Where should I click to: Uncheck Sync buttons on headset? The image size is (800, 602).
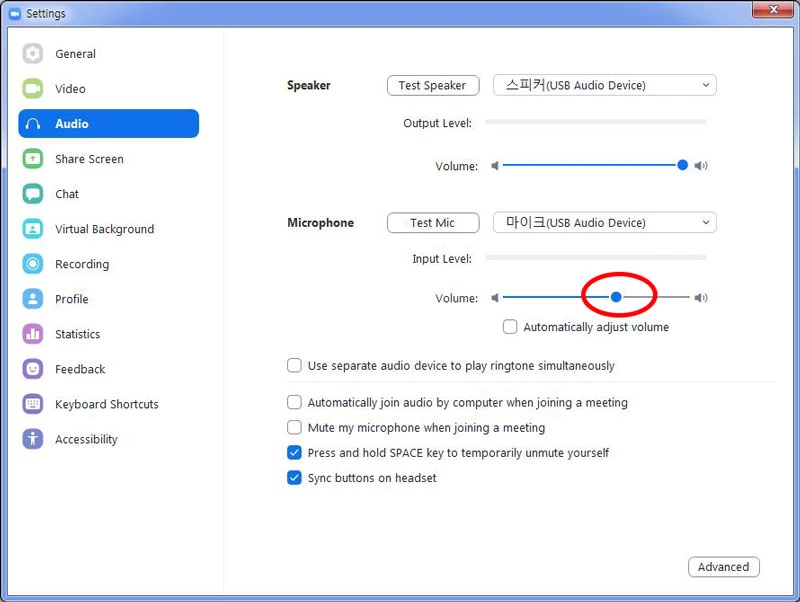point(294,478)
